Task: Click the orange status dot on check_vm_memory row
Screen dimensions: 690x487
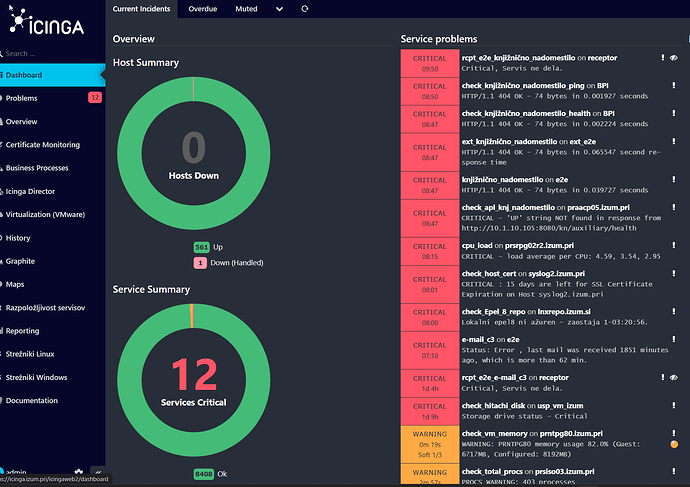Action: coord(674,444)
